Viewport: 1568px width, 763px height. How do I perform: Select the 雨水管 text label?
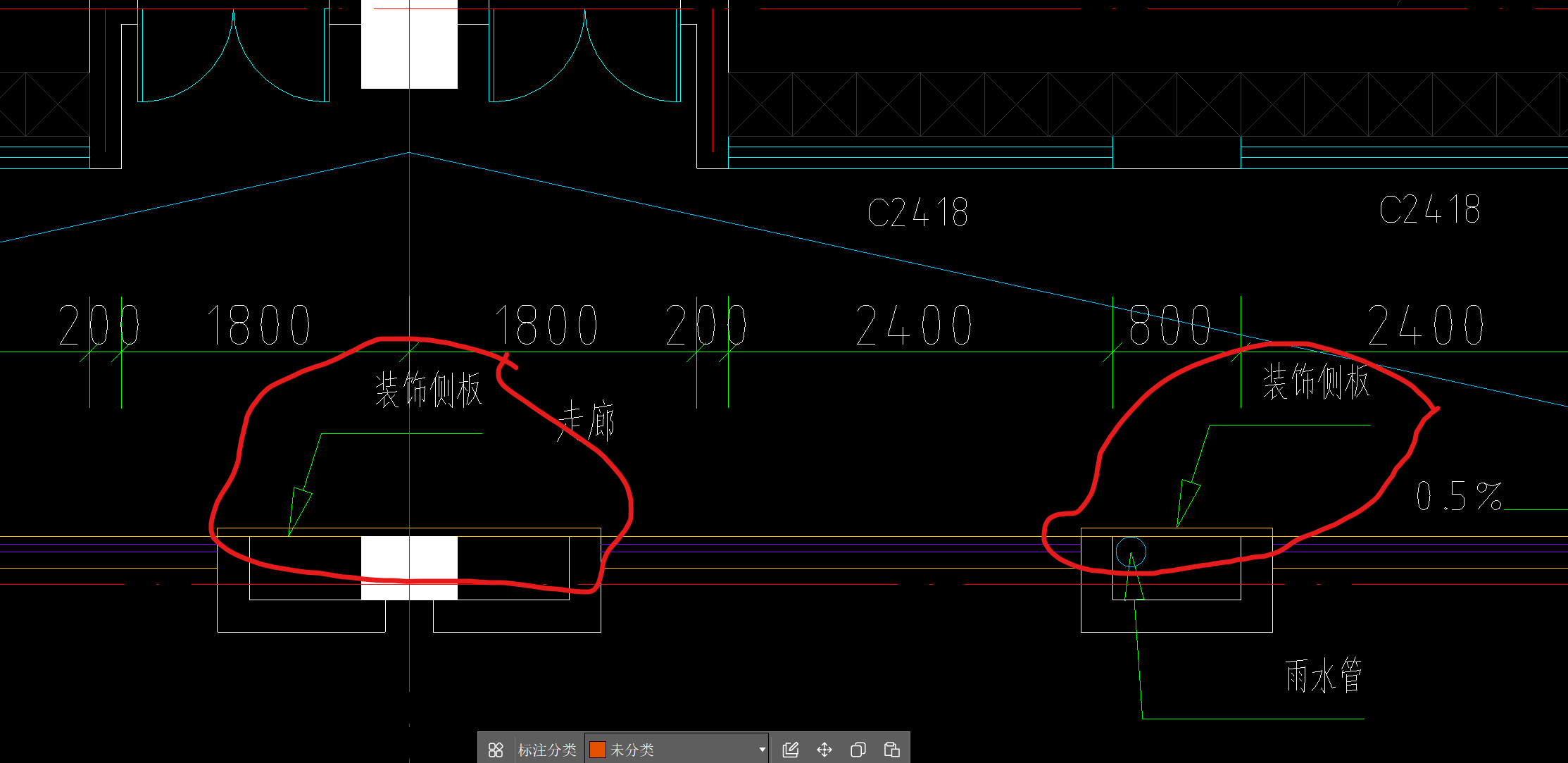pyautogui.click(x=1324, y=675)
